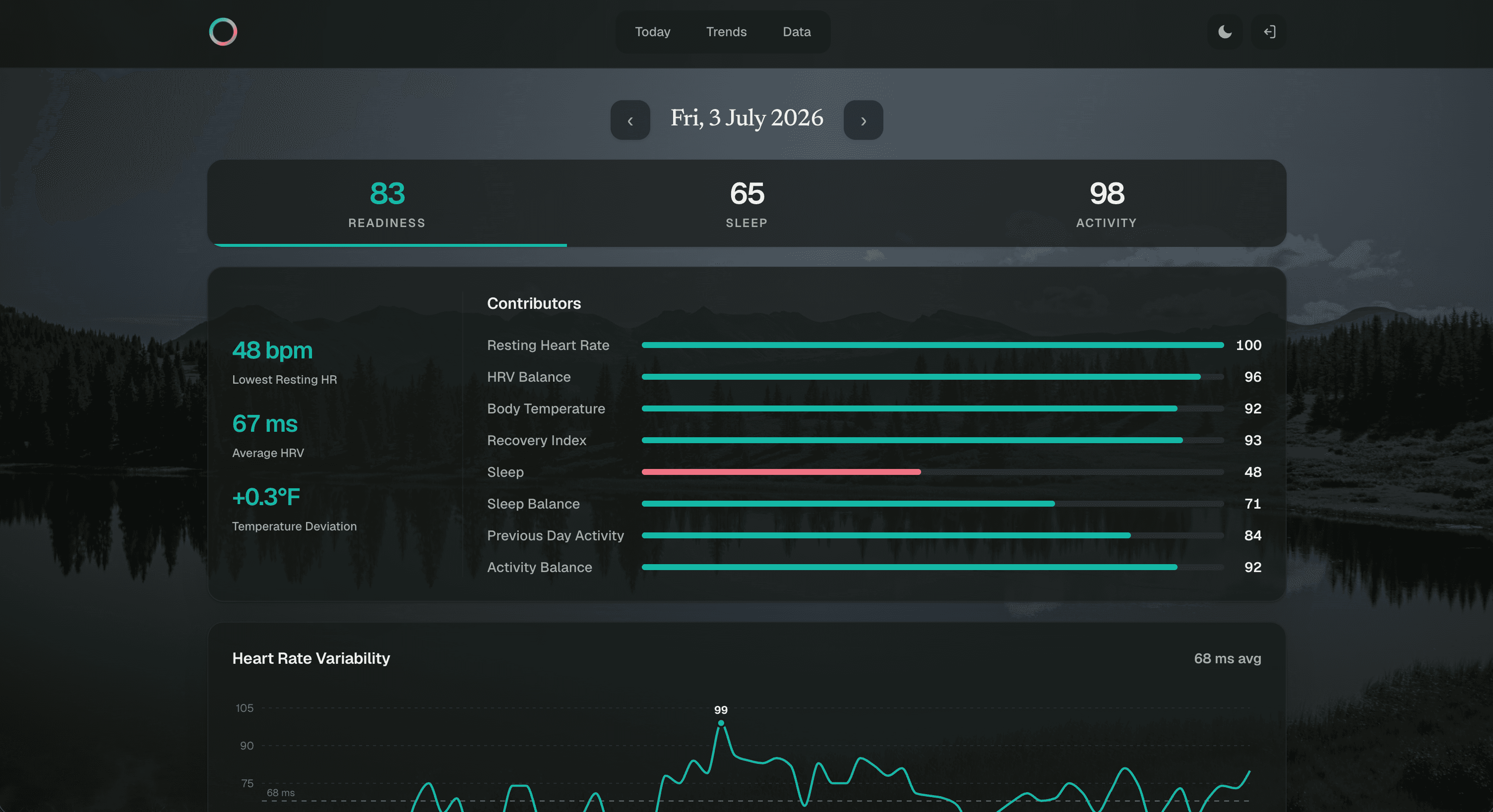
Task: Click the Sleep contributor score 48
Action: pos(1252,472)
